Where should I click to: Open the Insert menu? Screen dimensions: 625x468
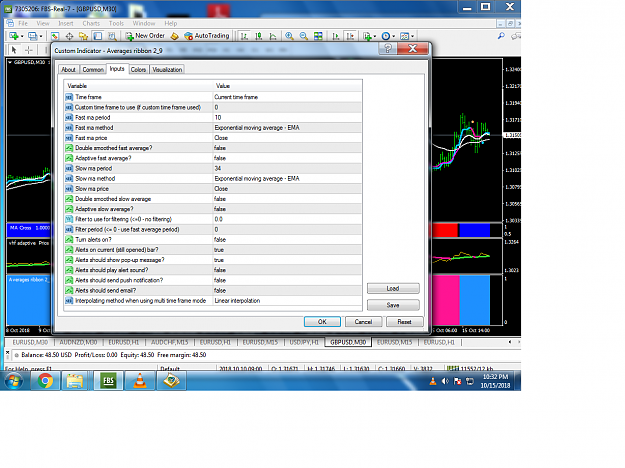pyautogui.click(x=66, y=23)
